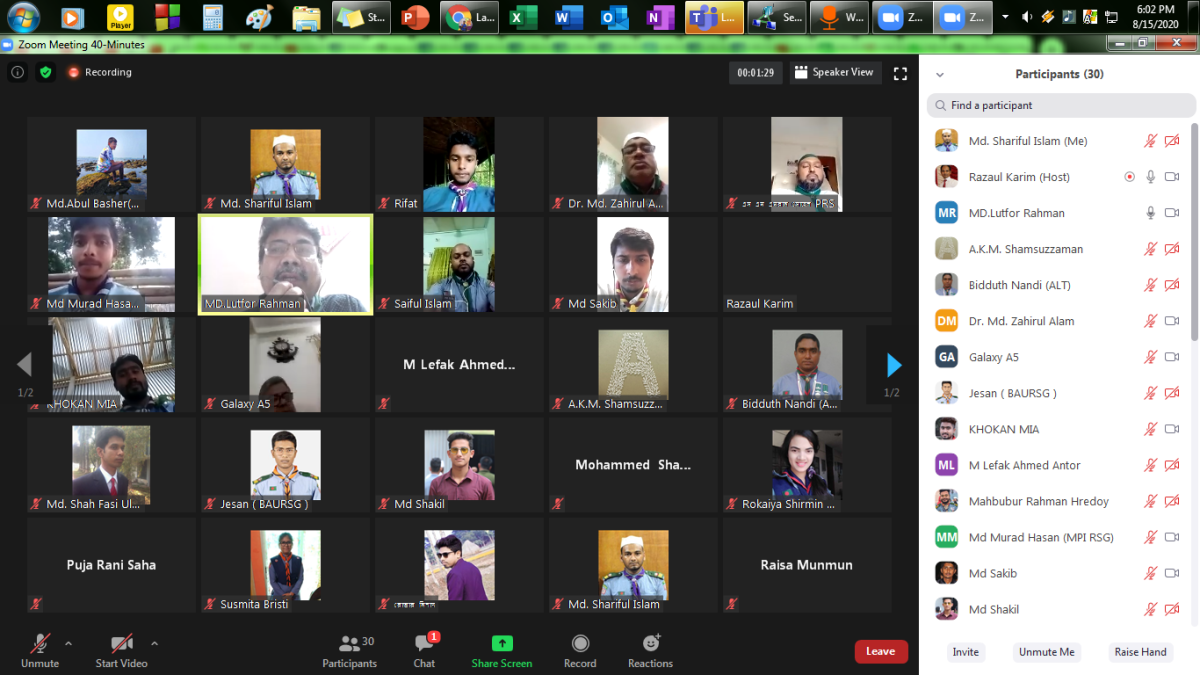Enter full screen mode icon

[x=900, y=73]
